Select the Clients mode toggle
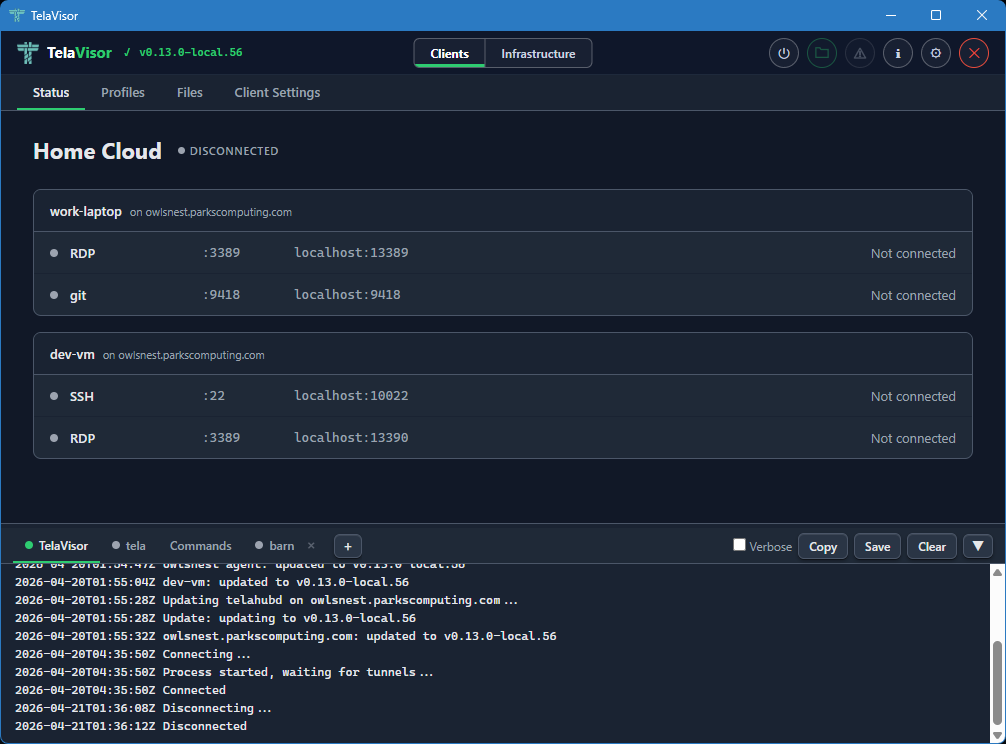The image size is (1006, 744). [x=450, y=54]
